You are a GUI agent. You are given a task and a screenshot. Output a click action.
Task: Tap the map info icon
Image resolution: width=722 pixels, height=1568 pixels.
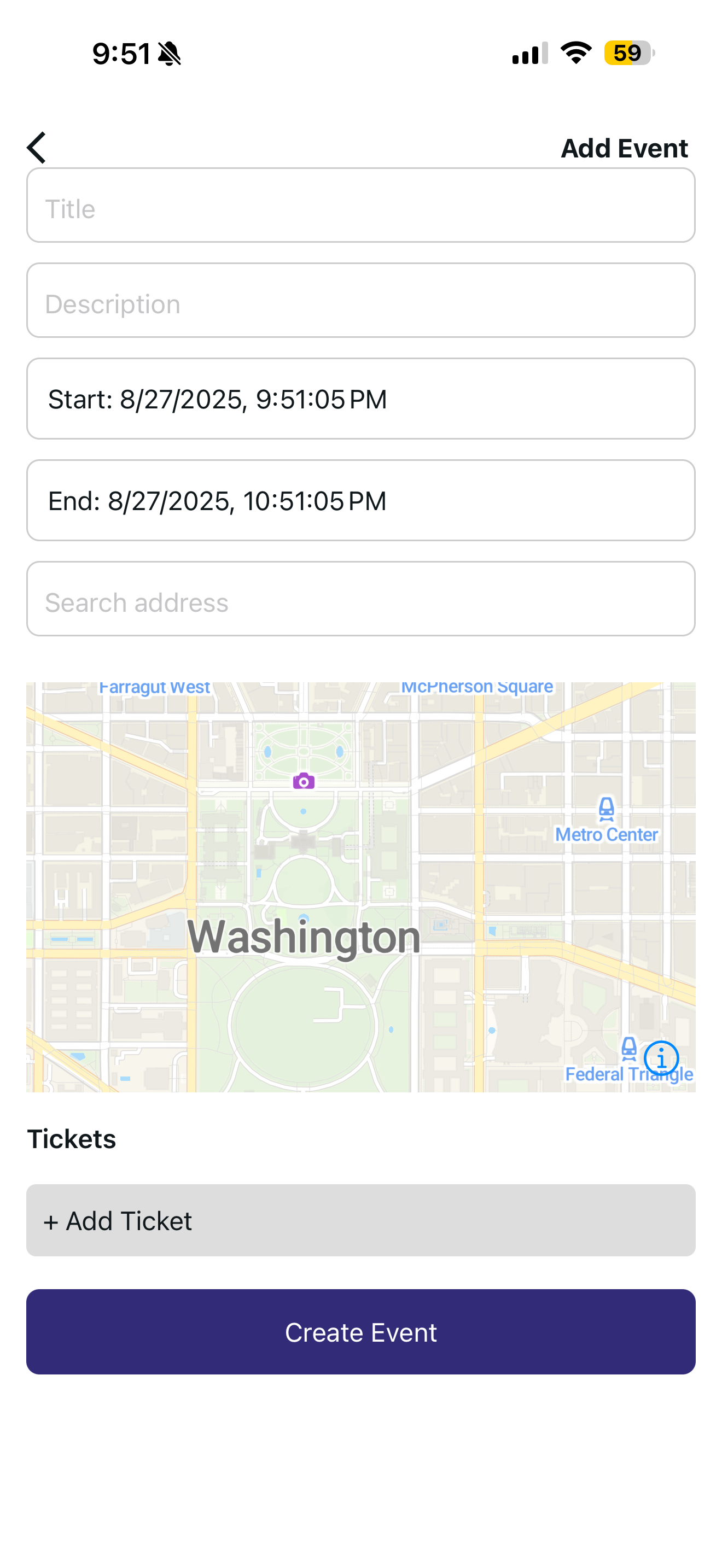pos(661,1058)
